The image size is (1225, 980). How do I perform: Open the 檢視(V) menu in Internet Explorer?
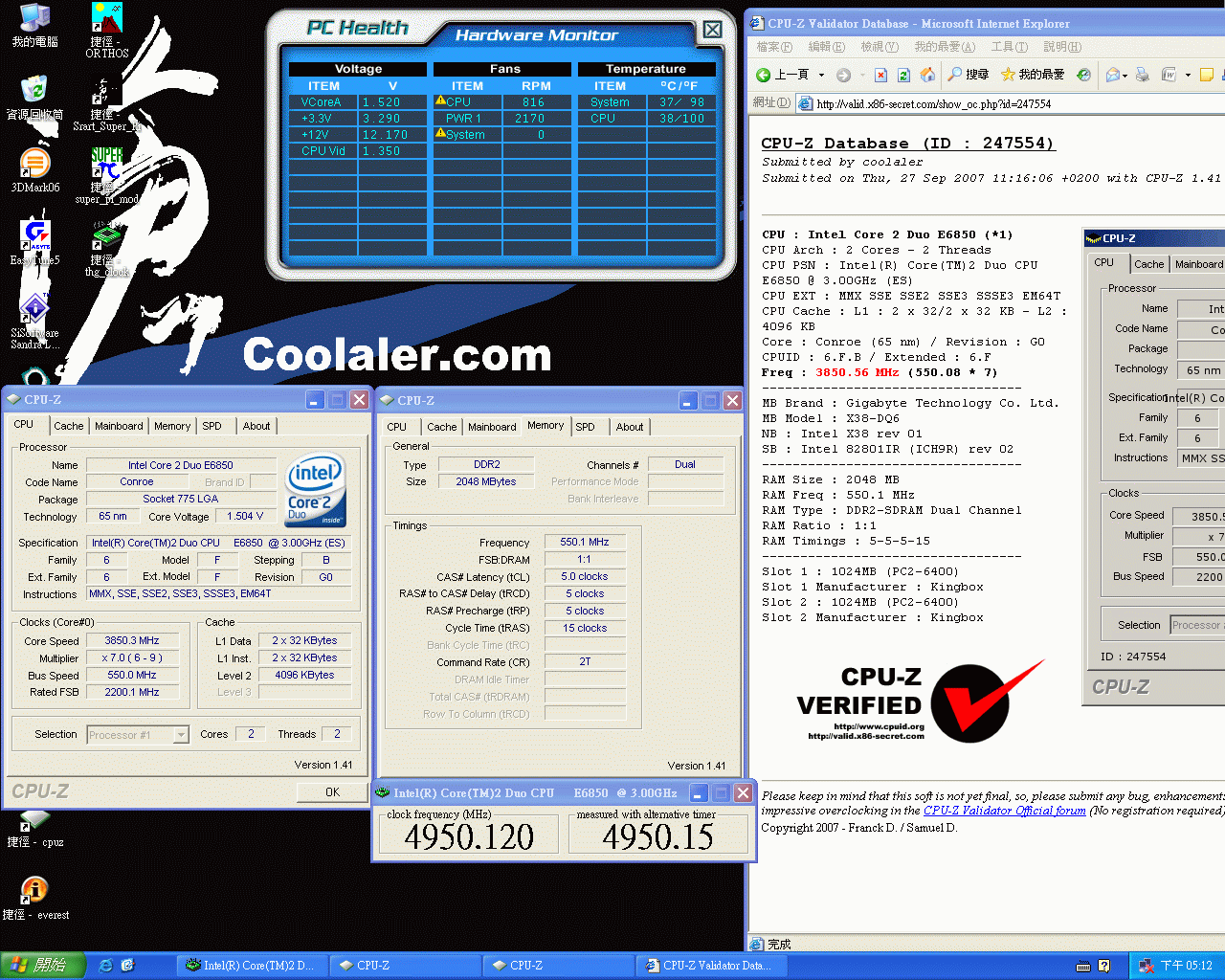tap(879, 47)
